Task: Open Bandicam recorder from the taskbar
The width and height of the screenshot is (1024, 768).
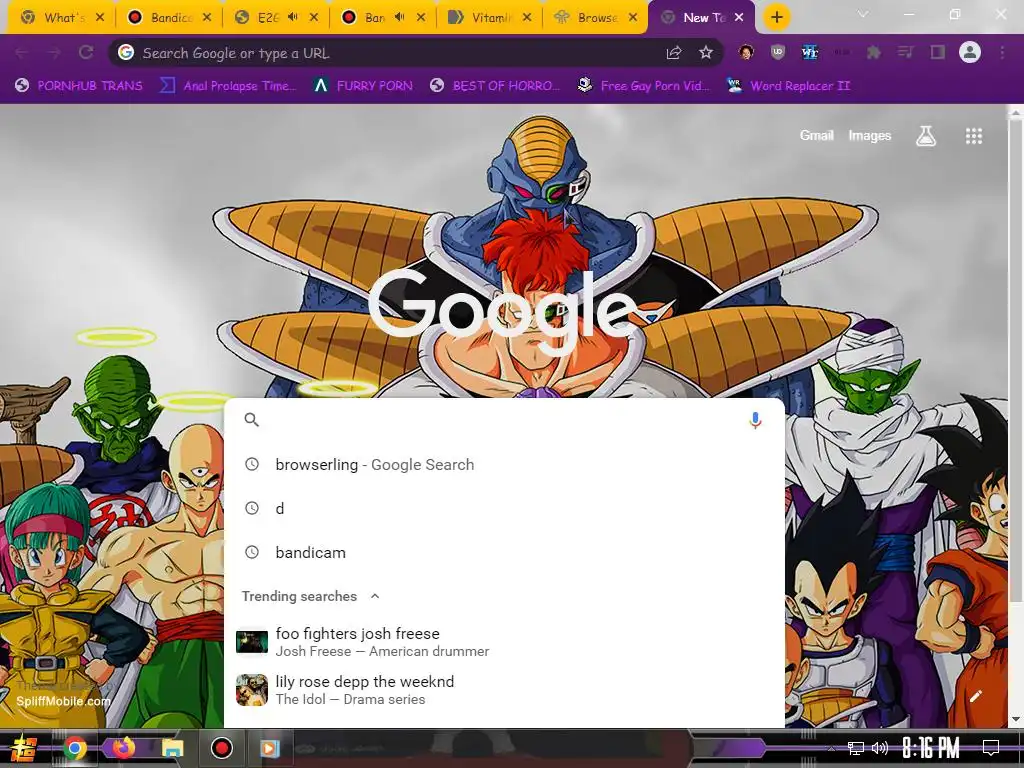Action: pos(221,748)
